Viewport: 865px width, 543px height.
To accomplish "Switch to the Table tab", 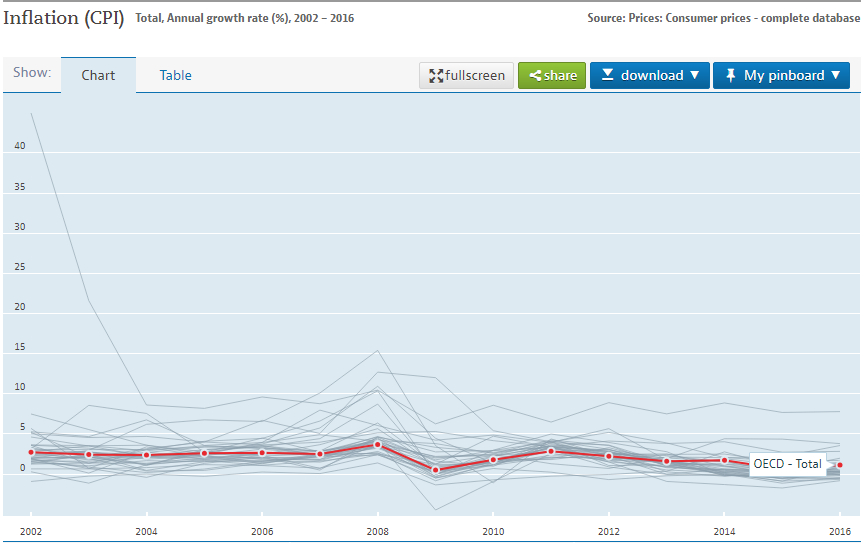I will (175, 76).
